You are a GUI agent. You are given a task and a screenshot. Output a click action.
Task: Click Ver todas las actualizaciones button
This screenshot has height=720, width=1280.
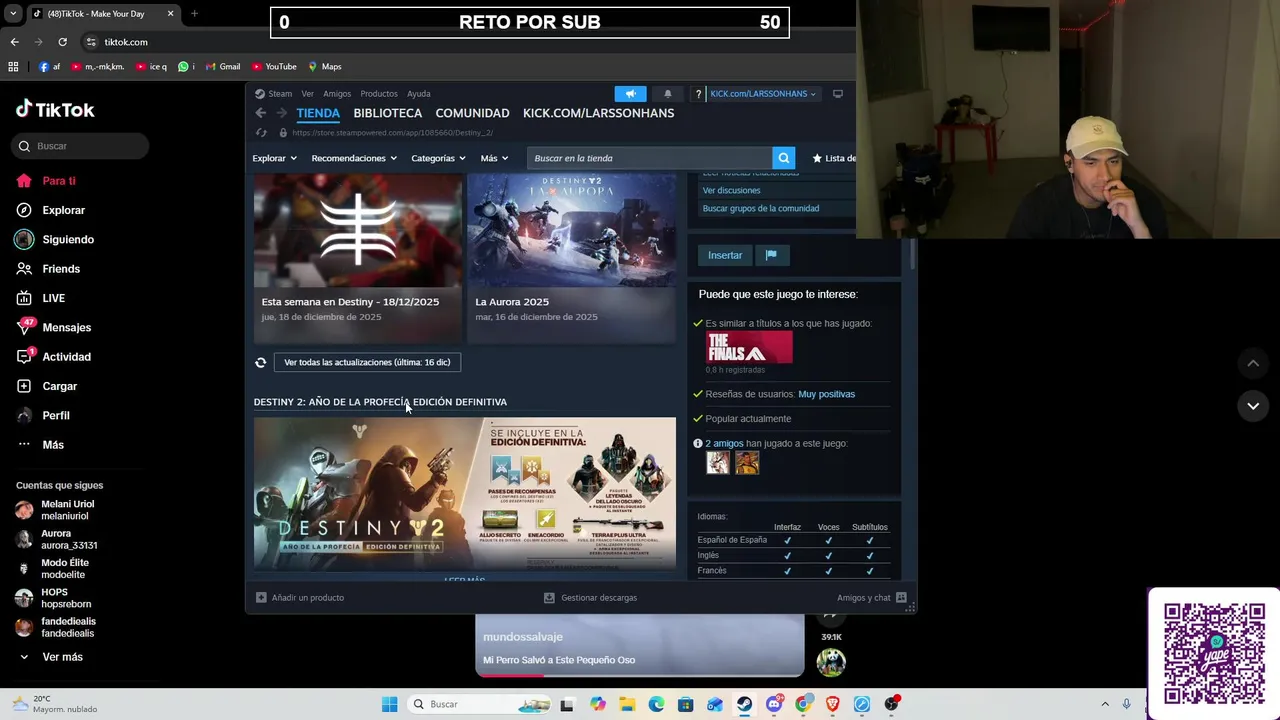tap(367, 362)
